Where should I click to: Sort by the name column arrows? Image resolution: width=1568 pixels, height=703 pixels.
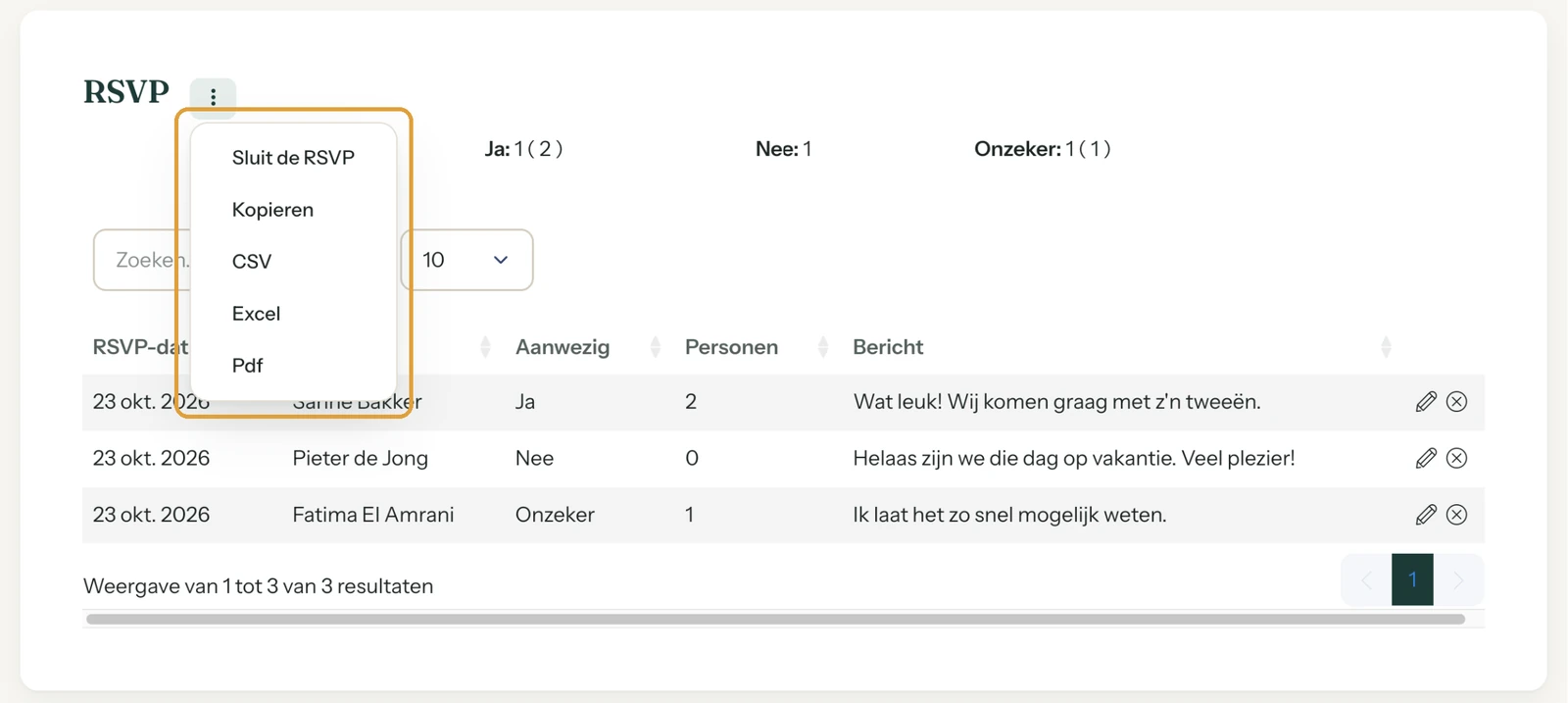(485, 347)
